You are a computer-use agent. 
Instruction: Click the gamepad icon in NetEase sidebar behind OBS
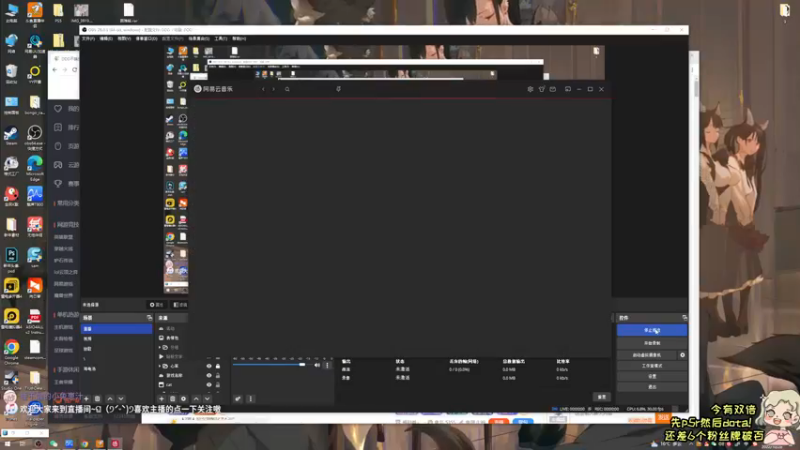pos(58,165)
